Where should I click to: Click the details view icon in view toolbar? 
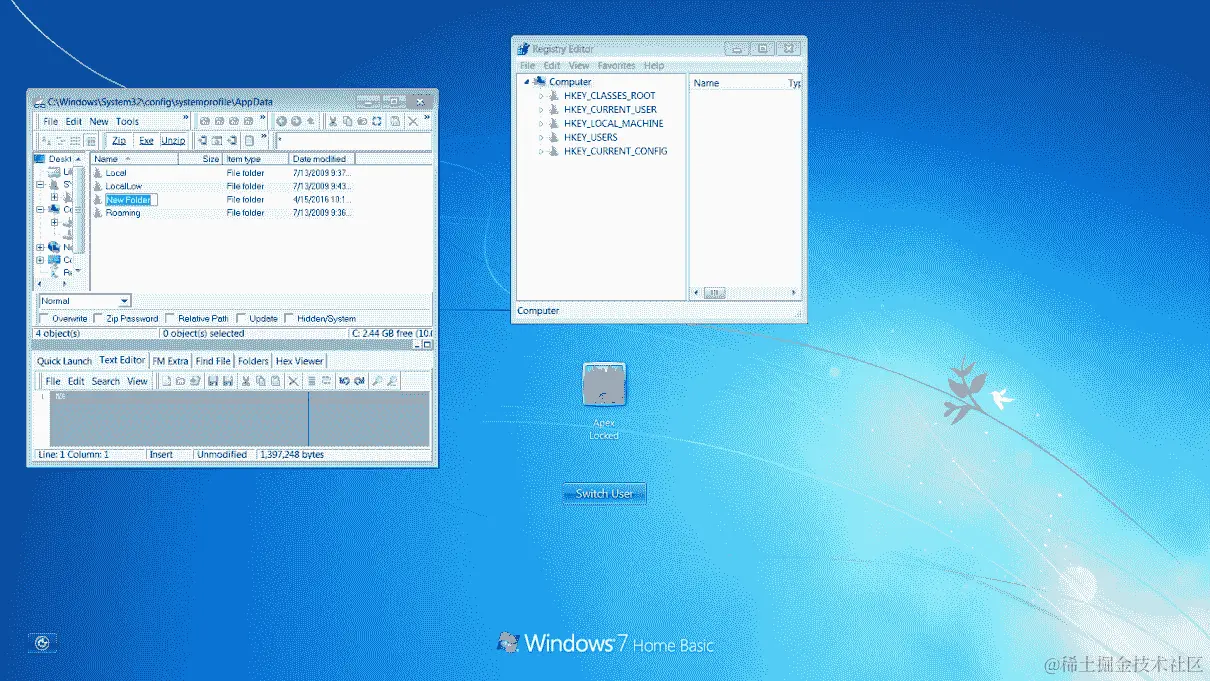pos(91,141)
